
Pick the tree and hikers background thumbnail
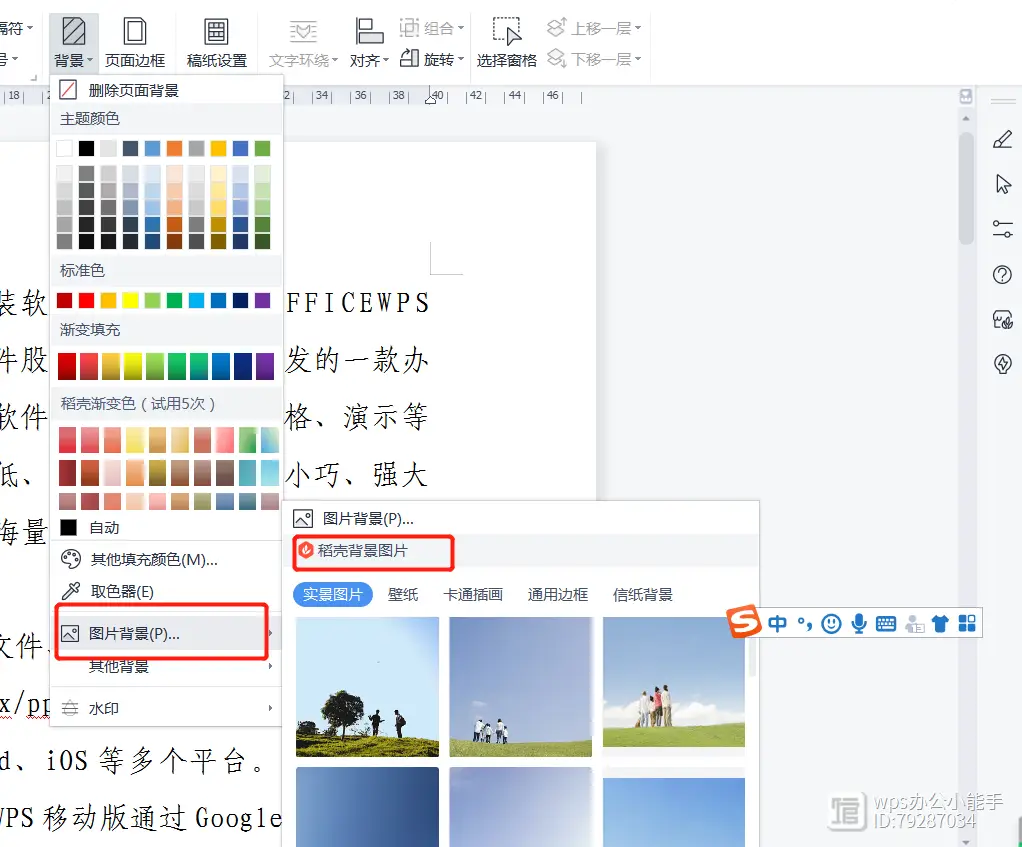368,687
